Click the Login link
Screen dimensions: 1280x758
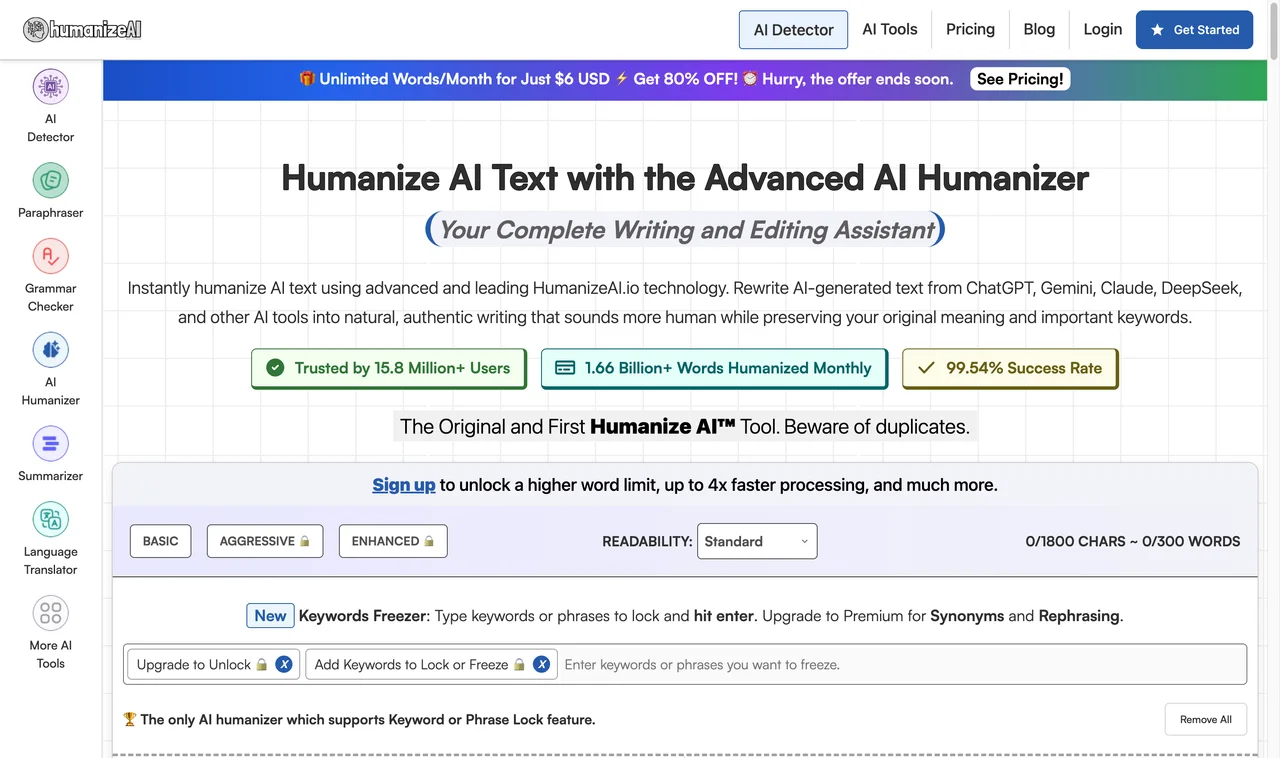pyautogui.click(x=1102, y=29)
